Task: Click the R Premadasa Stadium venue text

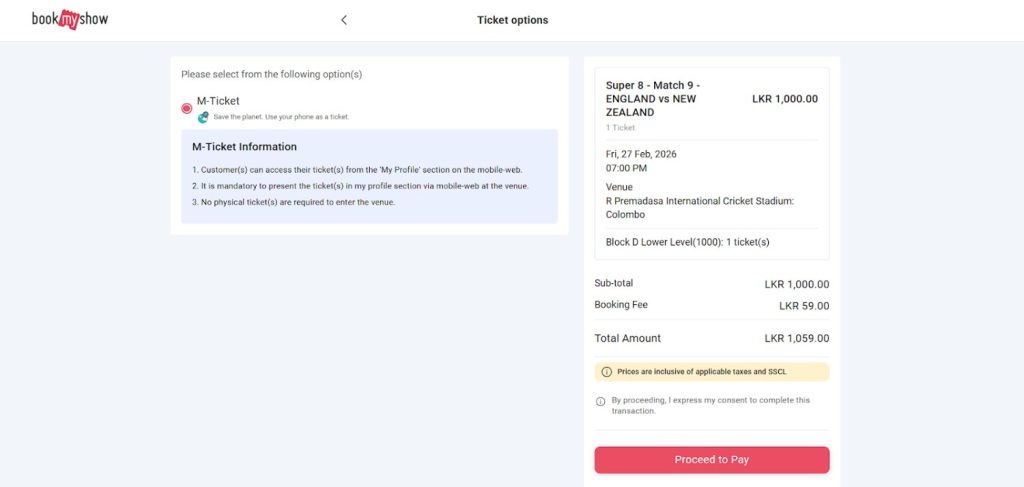Action: coord(699,208)
